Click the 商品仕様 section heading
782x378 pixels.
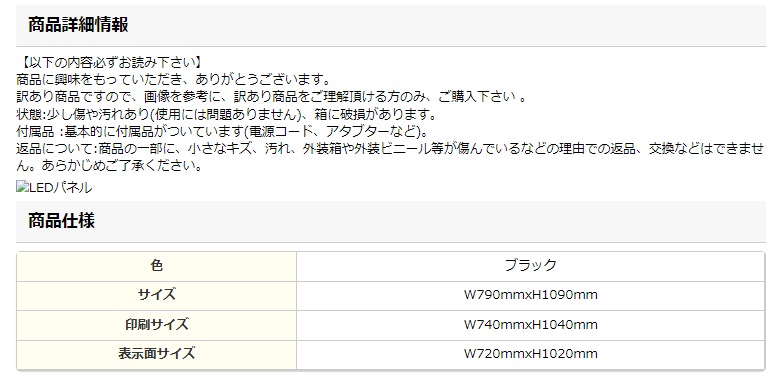point(61,220)
